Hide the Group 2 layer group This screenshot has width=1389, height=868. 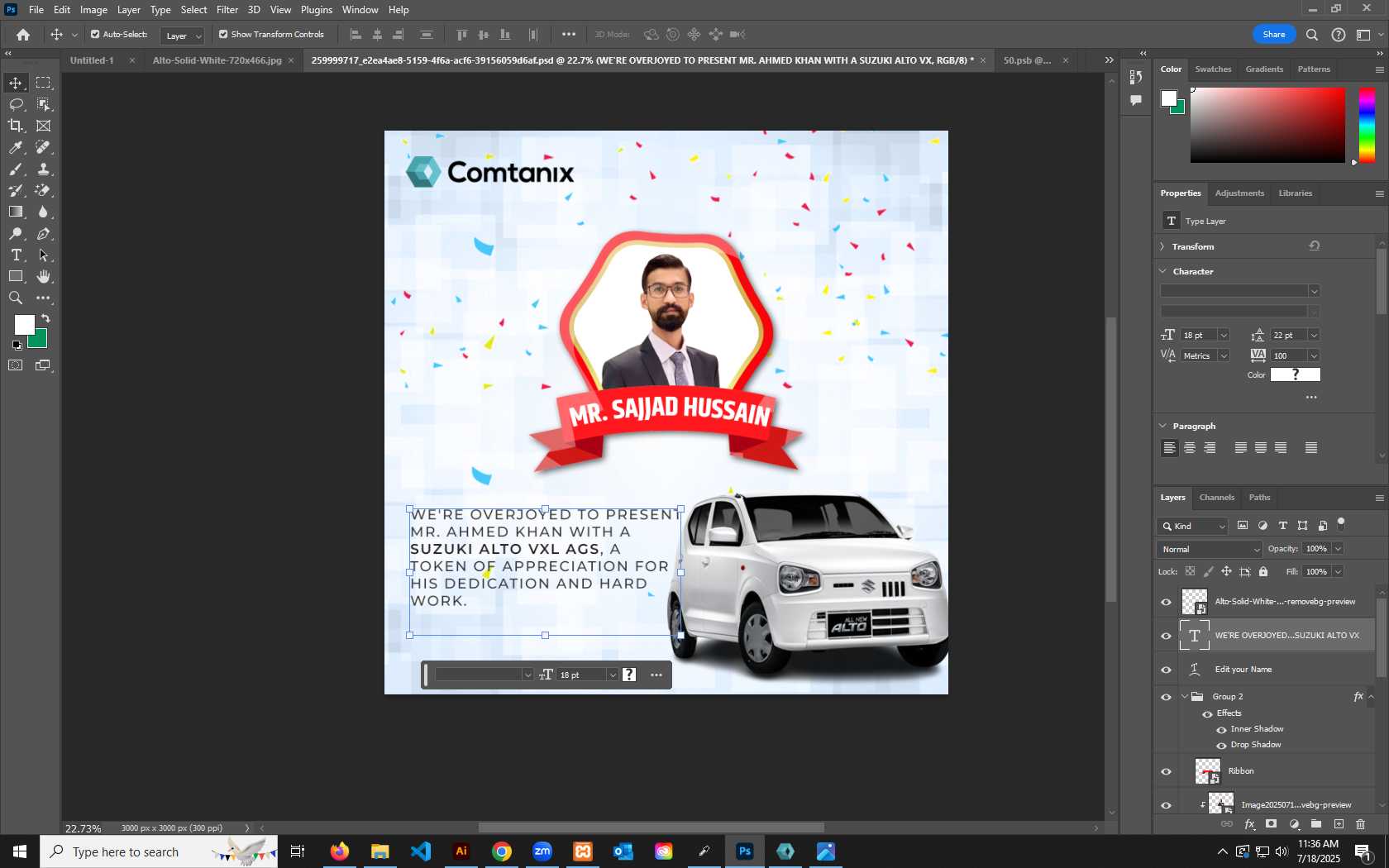(x=1167, y=697)
